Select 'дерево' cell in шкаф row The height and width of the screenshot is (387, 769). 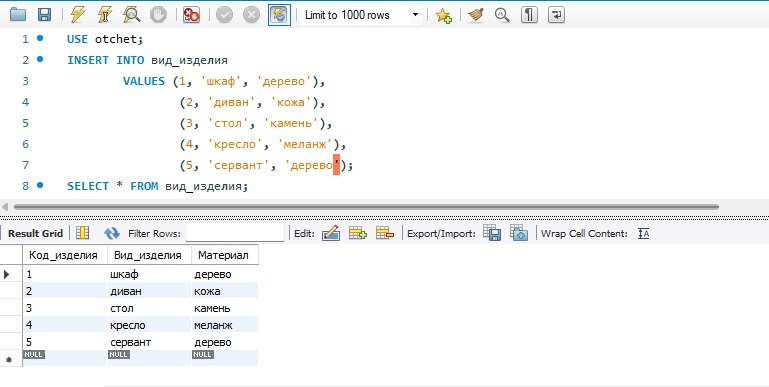coord(225,274)
